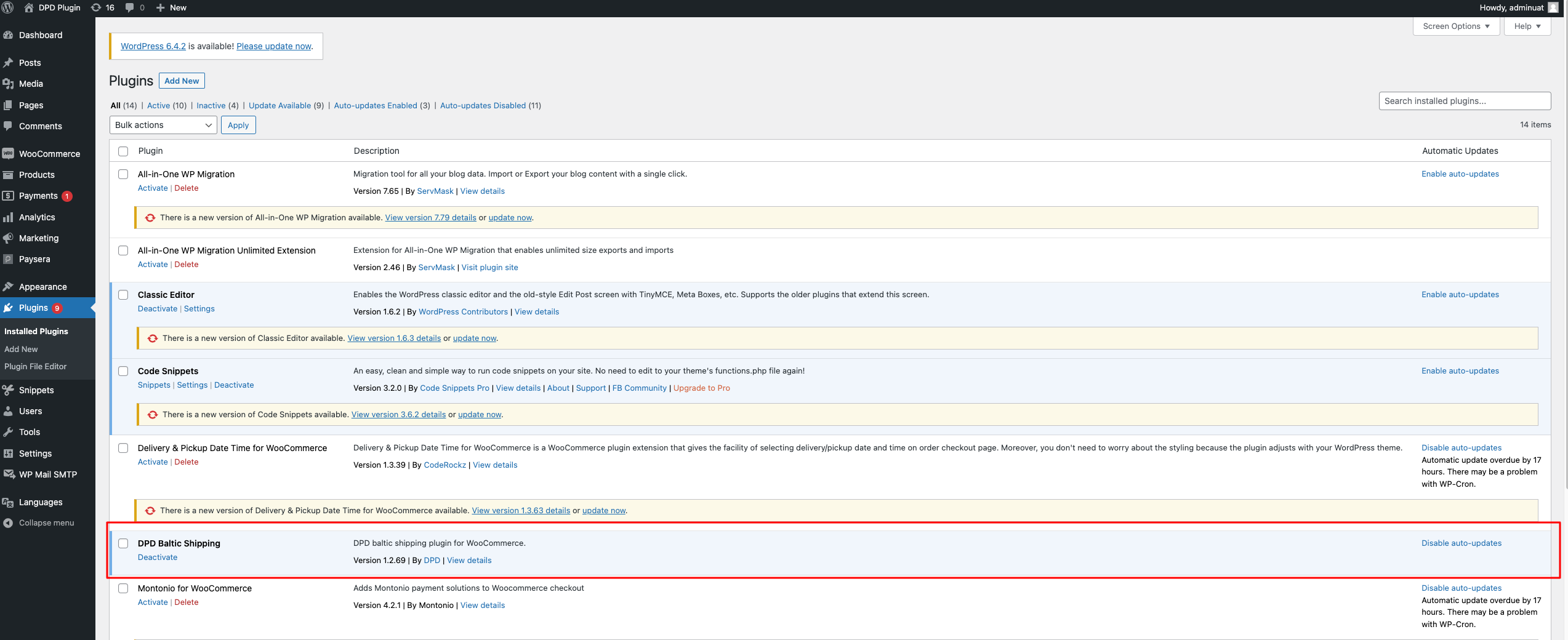Click the WordPress logo in the admin bar

(7, 7)
